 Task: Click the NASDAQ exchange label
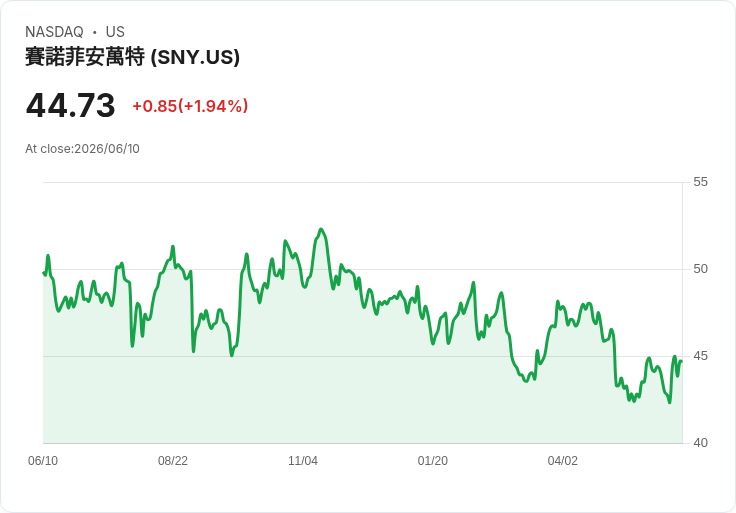pyautogui.click(x=54, y=32)
